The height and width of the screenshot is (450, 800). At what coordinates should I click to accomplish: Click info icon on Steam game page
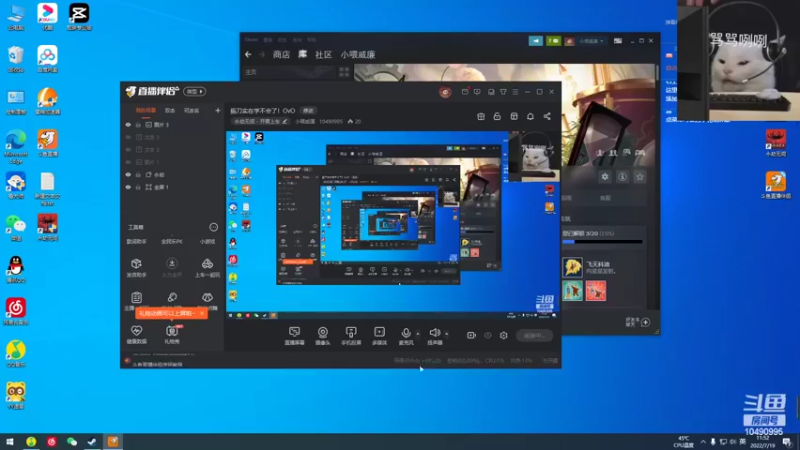point(622,177)
